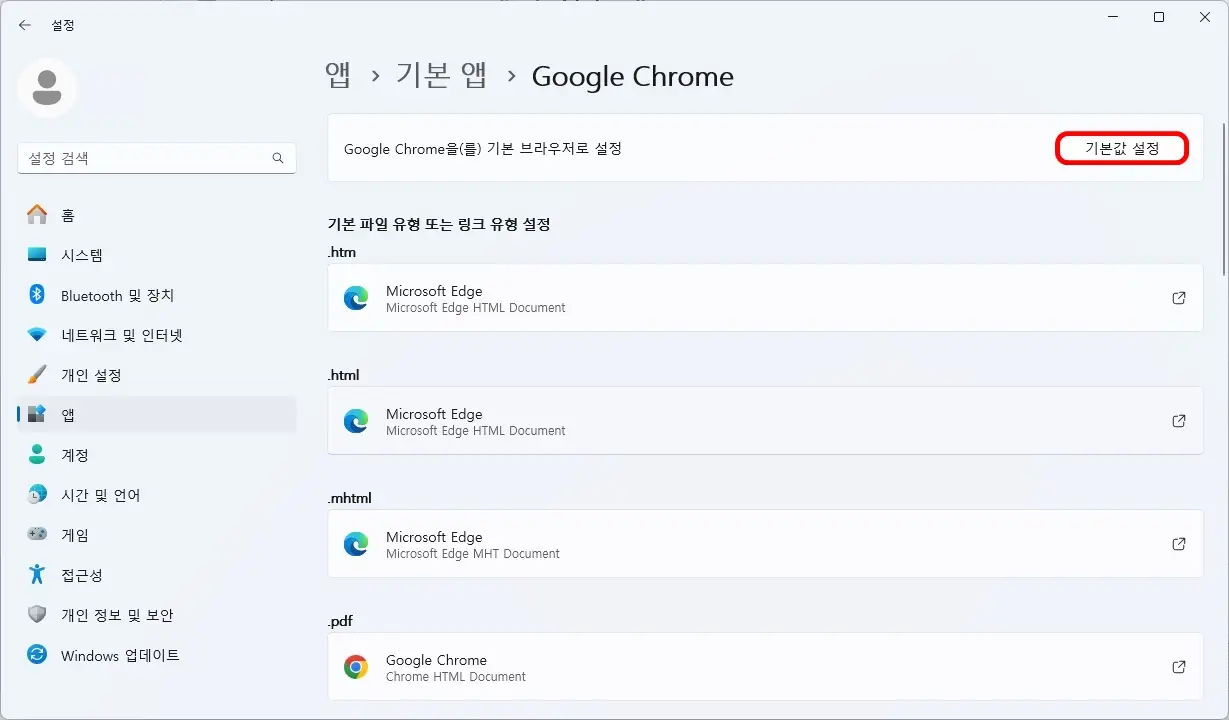Screen dimensions: 1229x720
Task: Open the 홈 page in sidebar
Action: click(x=157, y=215)
